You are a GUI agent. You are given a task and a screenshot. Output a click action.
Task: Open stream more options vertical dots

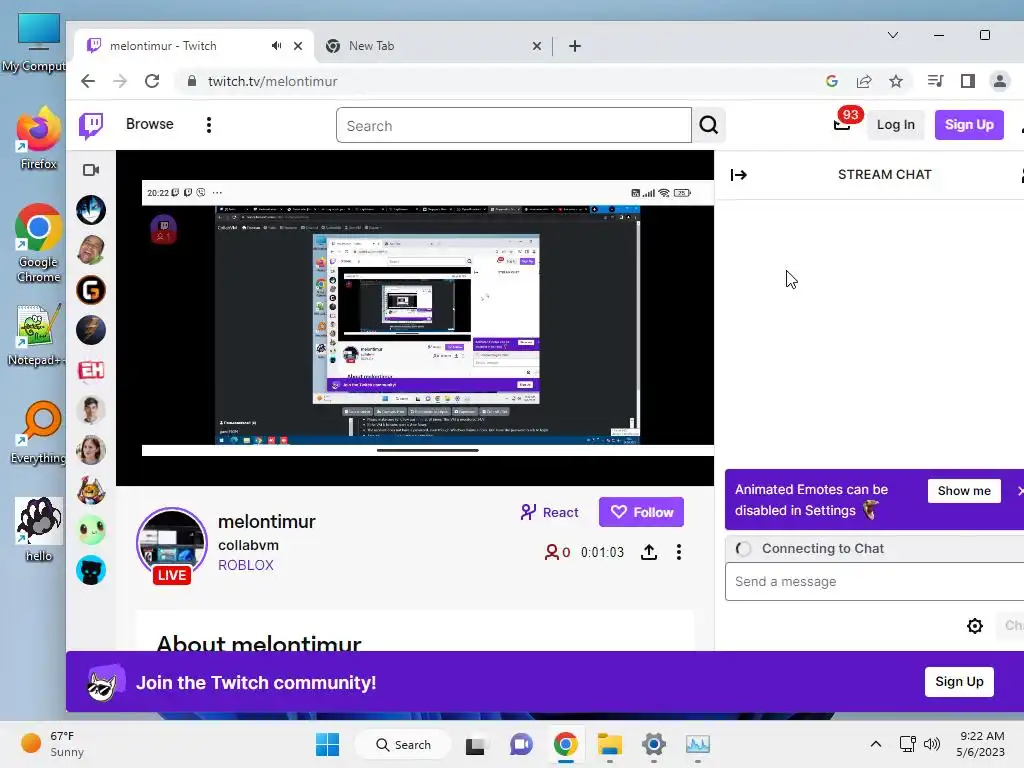679,552
